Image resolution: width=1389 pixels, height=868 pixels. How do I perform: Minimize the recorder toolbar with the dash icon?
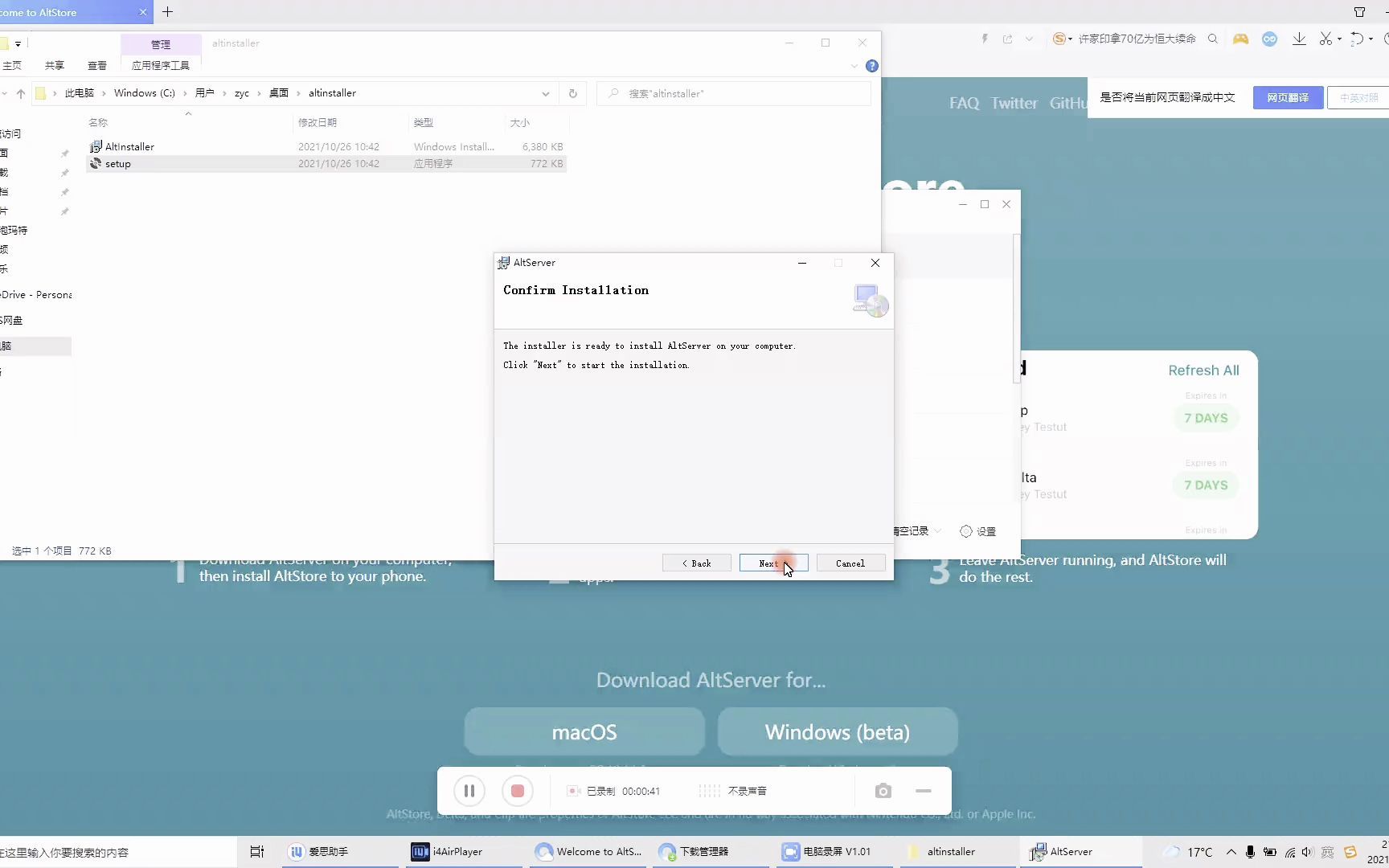click(x=924, y=791)
